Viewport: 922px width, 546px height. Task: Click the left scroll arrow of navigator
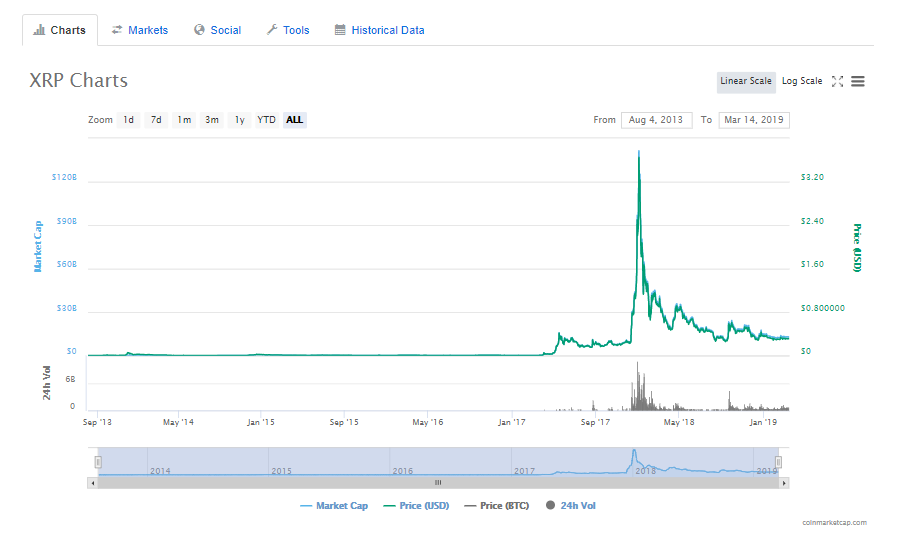point(92,483)
